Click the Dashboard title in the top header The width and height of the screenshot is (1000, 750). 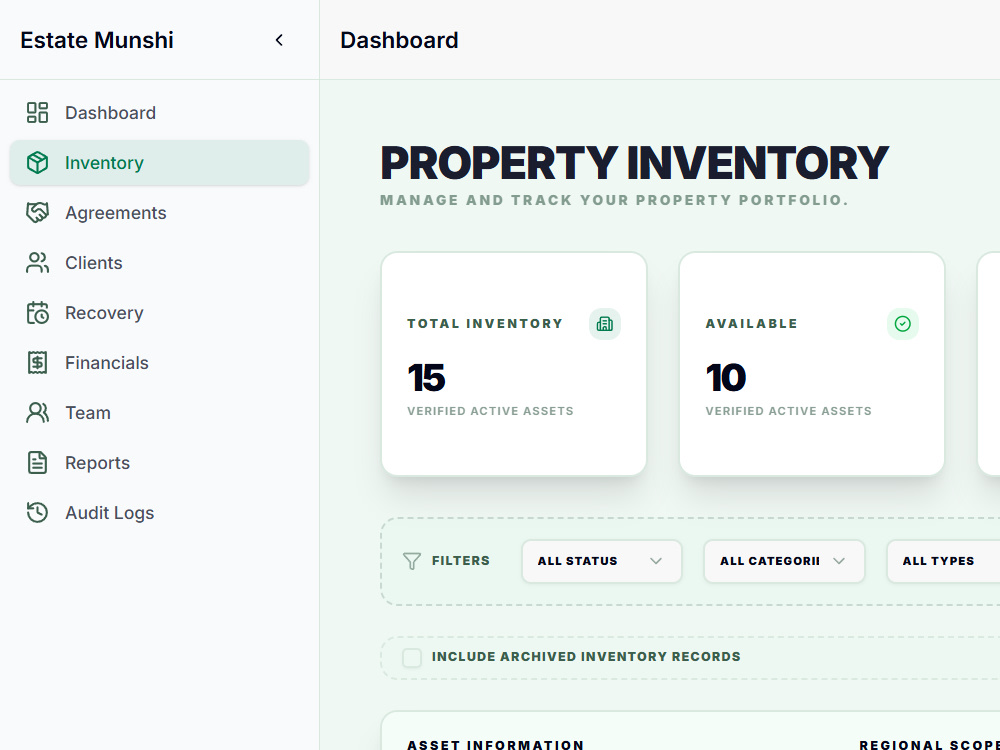(399, 40)
